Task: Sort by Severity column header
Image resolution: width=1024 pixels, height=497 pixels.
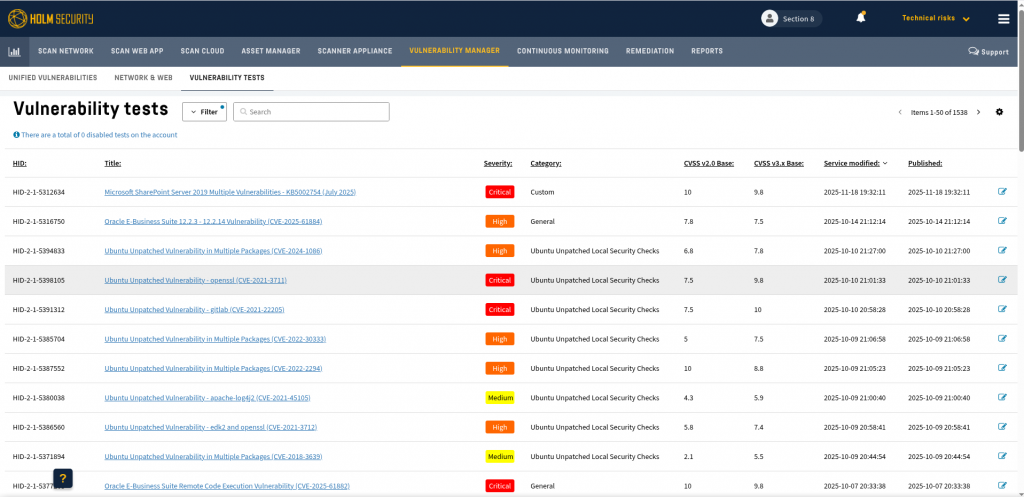Action: 498,163
